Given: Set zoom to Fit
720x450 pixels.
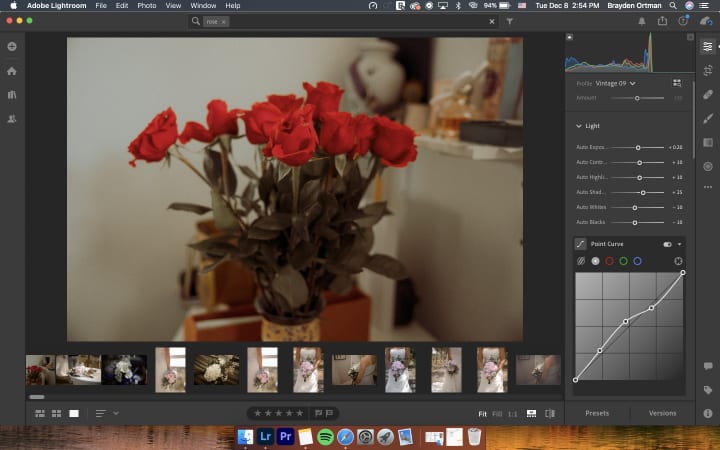Looking at the screenshot, I should click(482, 414).
